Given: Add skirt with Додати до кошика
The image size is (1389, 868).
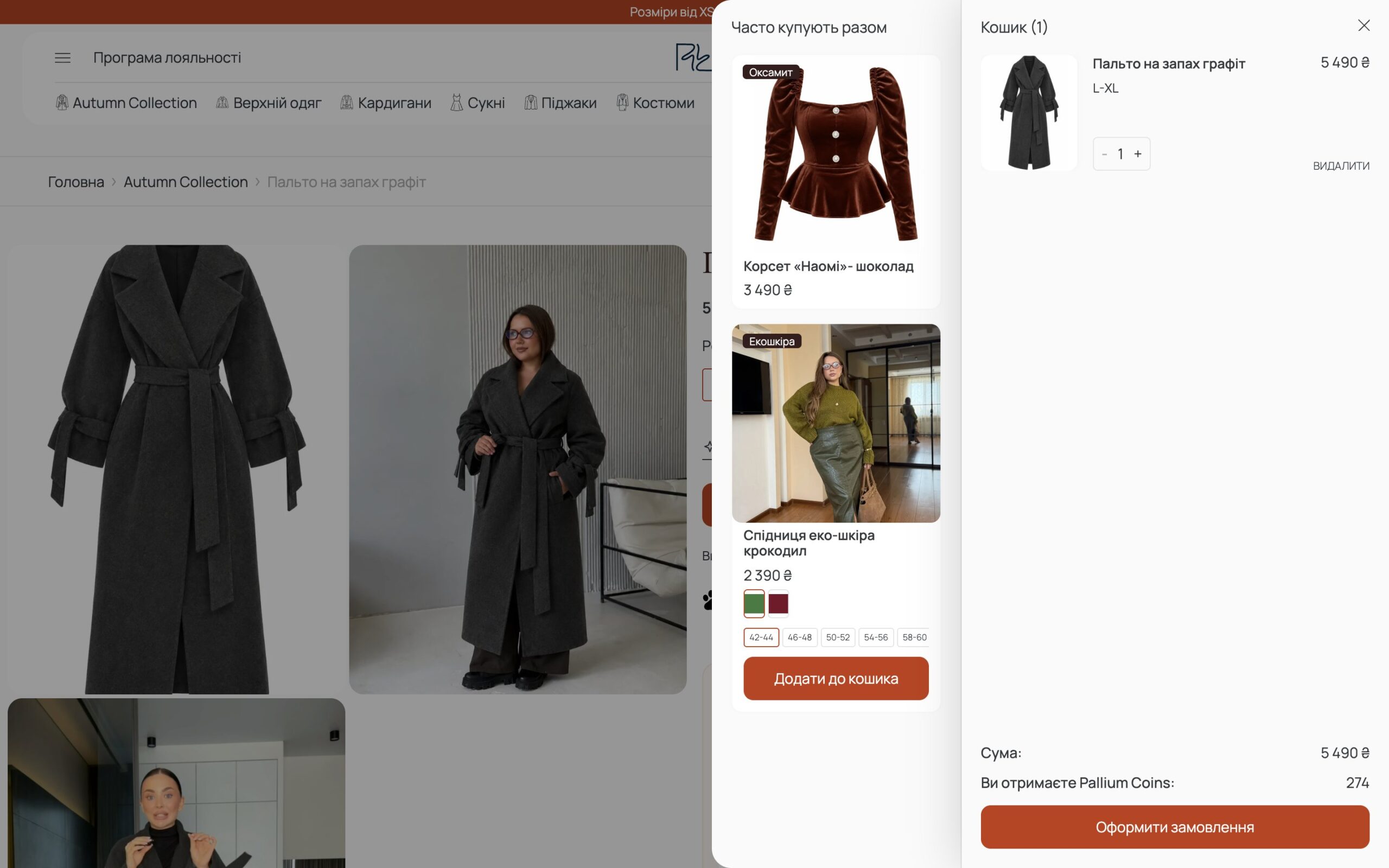Looking at the screenshot, I should 836,679.
